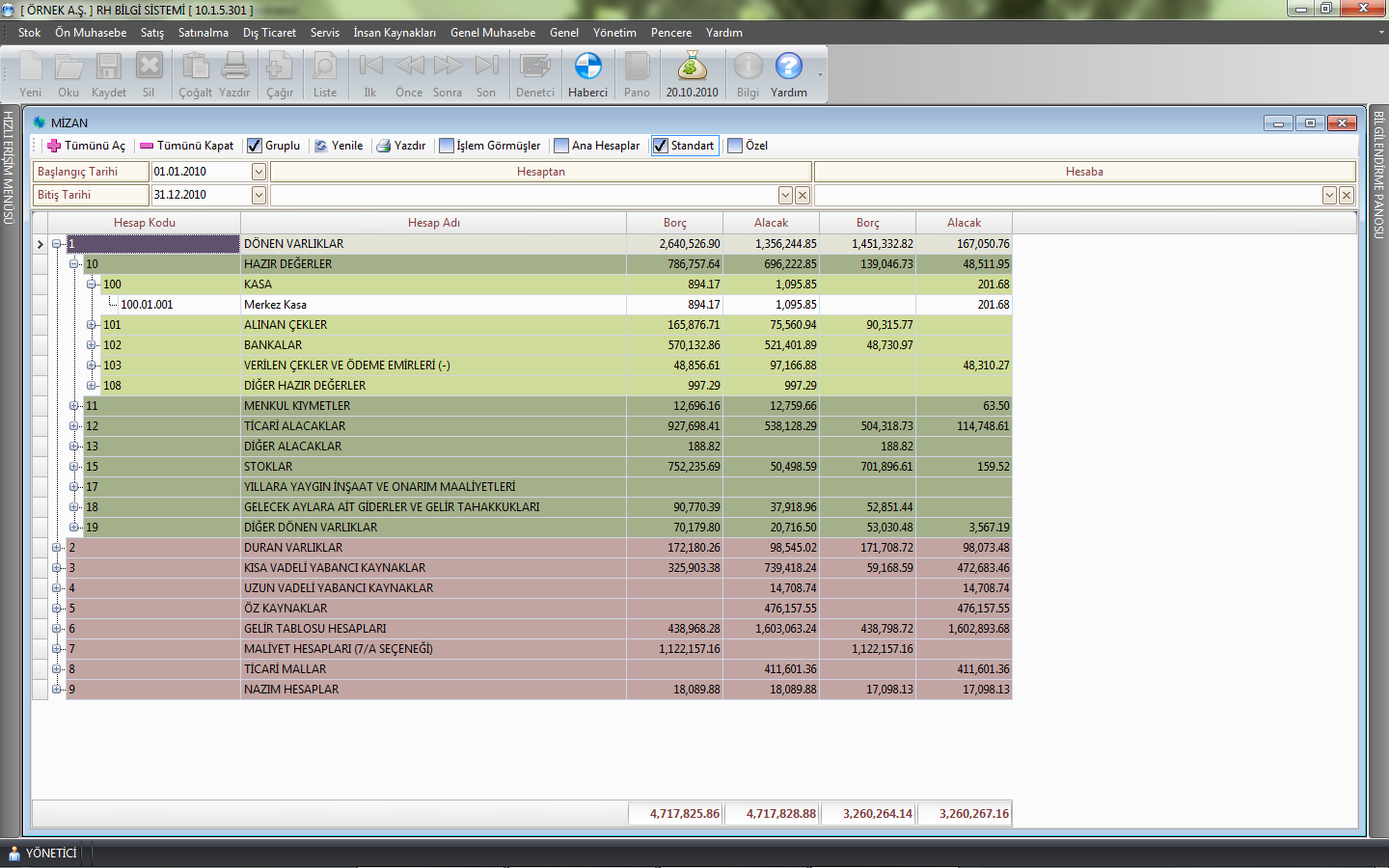Open the İnsan Kaynakları menu
The image size is (1389, 868).
pyautogui.click(x=394, y=33)
